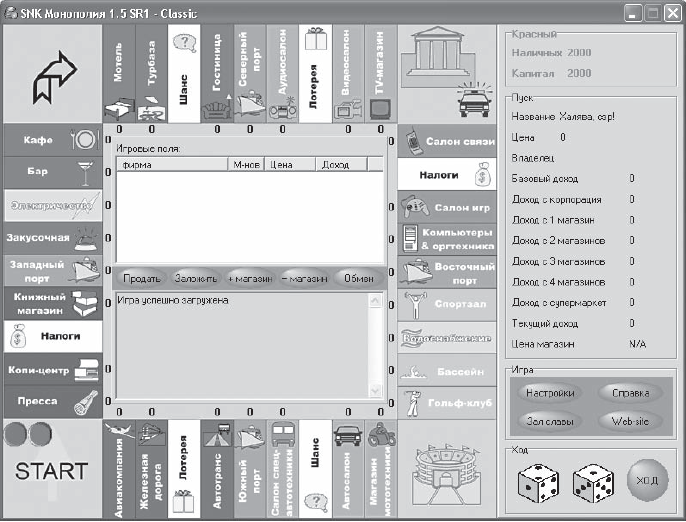Image resolution: width=686 pixels, height=522 pixels.
Task: Click the Железная дорога train tile
Action: tap(151, 469)
